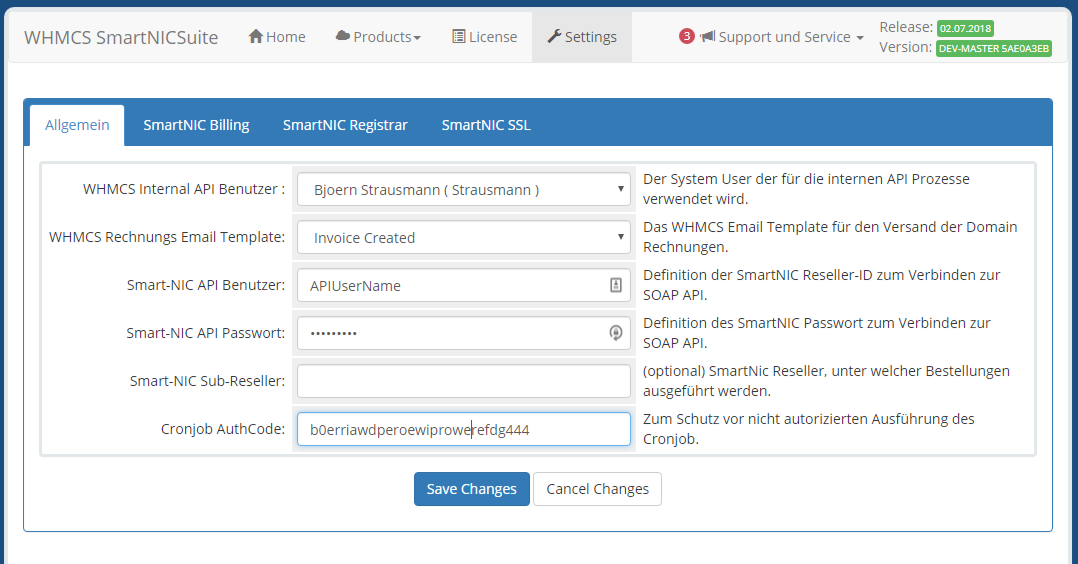The height and width of the screenshot is (564, 1078).
Task: Click the release date badge 02.07.2018
Action: click(x=965, y=28)
